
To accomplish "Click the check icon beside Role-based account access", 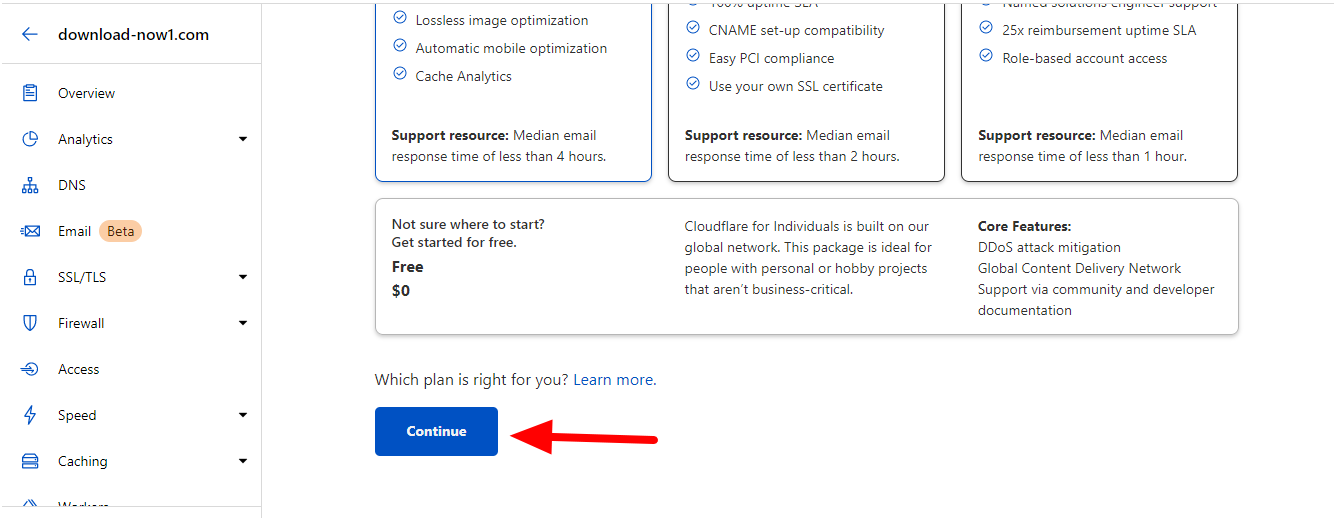I will point(987,56).
